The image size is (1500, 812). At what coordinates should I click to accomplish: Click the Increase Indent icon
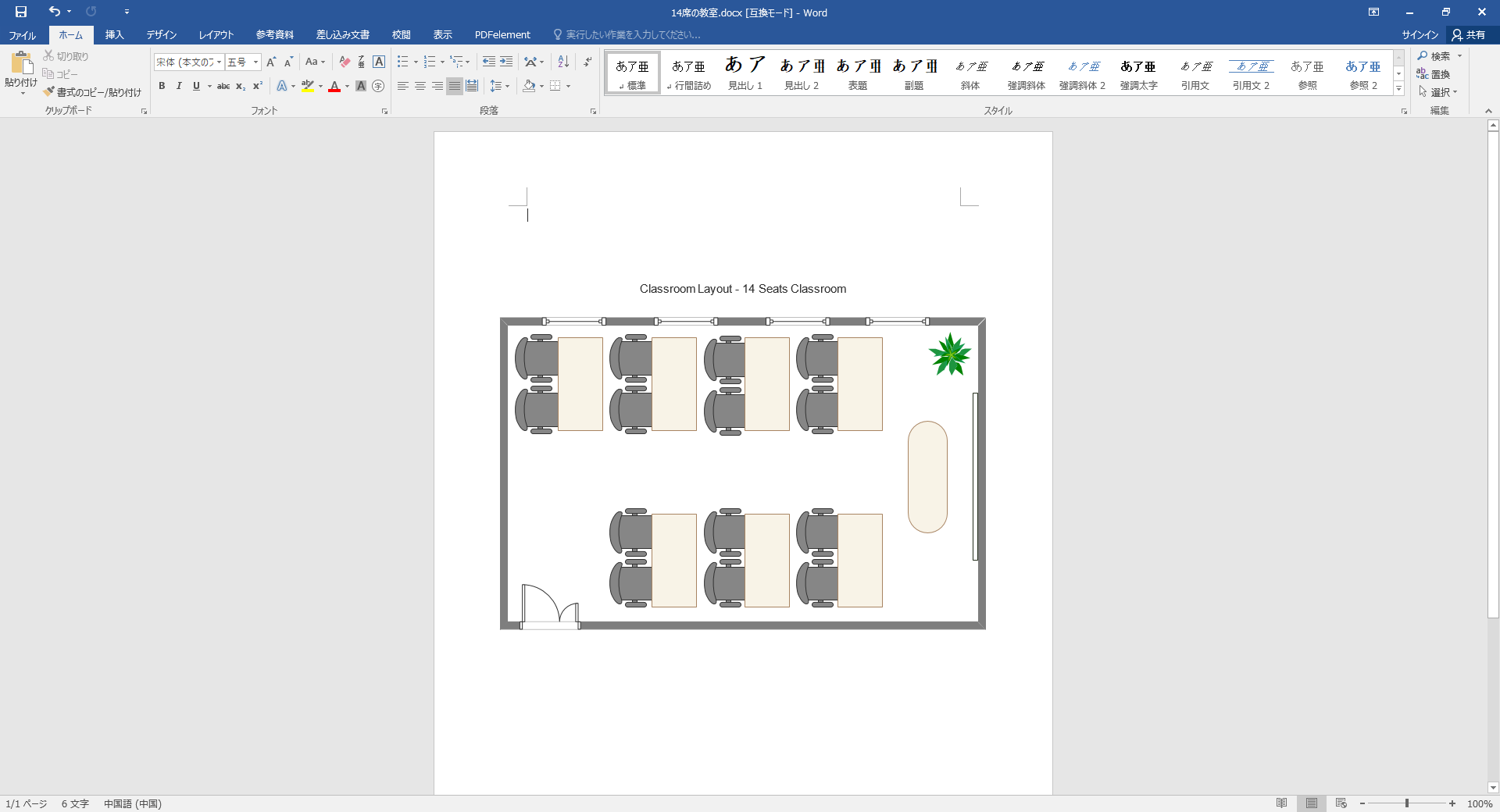[506, 62]
